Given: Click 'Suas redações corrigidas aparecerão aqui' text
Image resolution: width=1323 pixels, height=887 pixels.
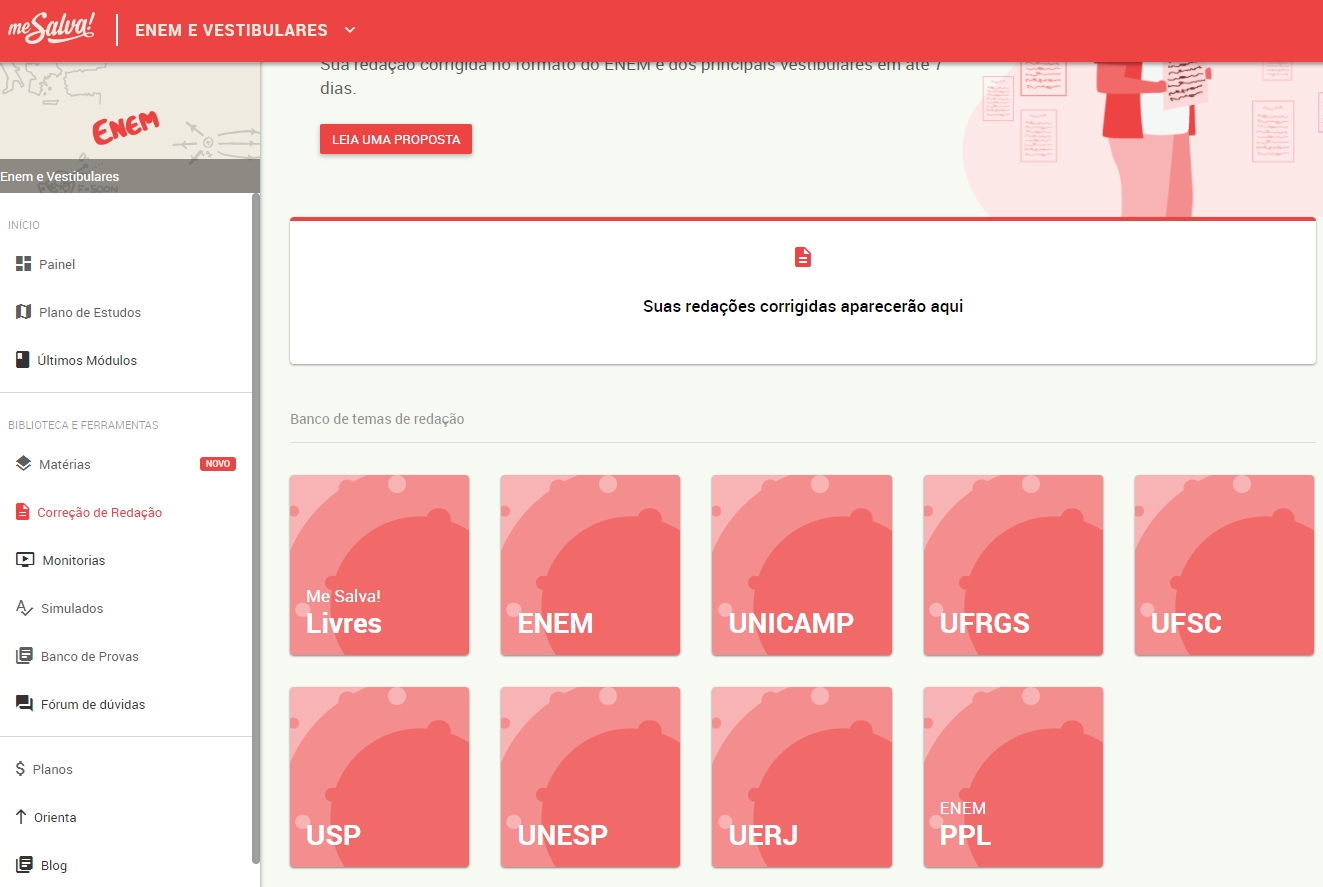Looking at the screenshot, I should pos(803,306).
